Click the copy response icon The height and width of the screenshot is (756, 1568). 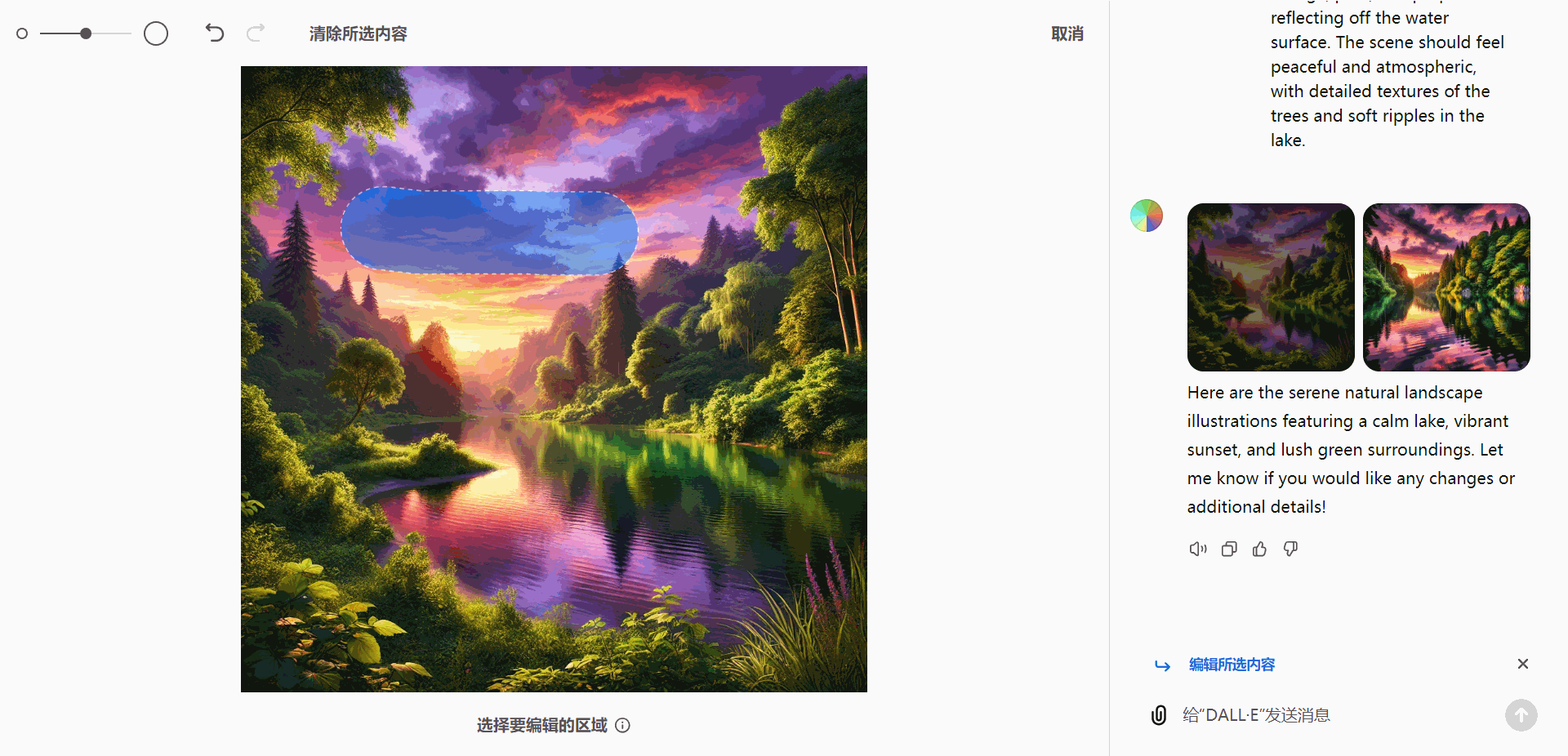[x=1229, y=549]
